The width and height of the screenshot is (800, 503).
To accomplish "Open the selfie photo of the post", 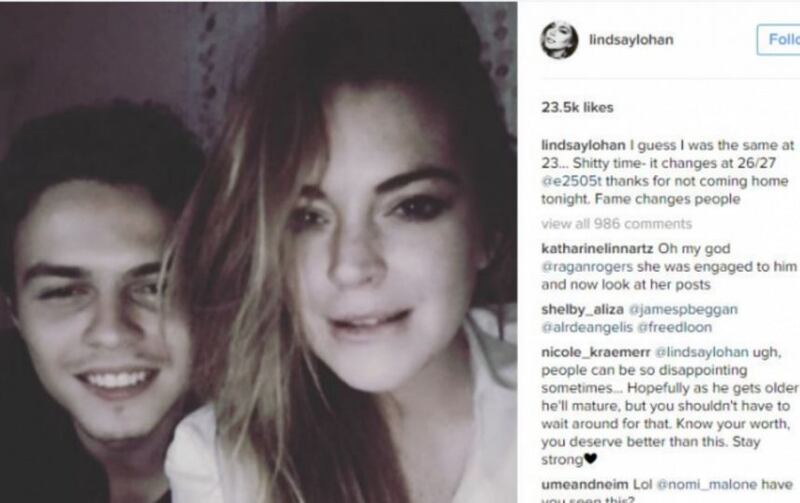I will point(259,253).
